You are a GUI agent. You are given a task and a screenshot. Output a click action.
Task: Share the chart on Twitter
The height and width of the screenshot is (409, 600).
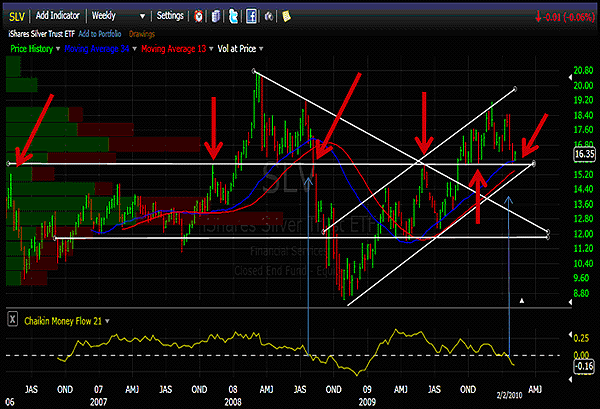[233, 17]
